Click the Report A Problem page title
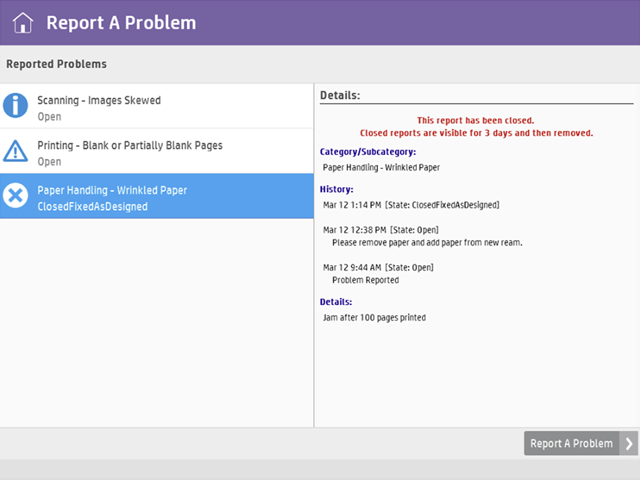The image size is (640, 480). [121, 23]
